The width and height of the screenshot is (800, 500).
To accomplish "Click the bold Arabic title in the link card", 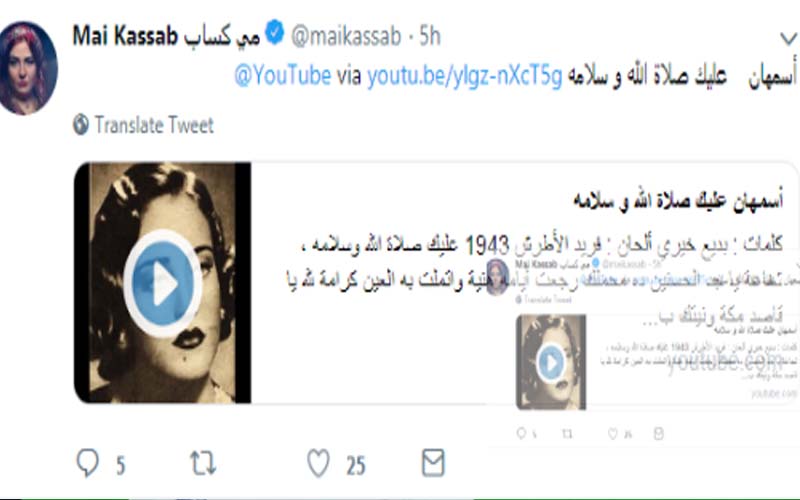I will pos(678,201).
